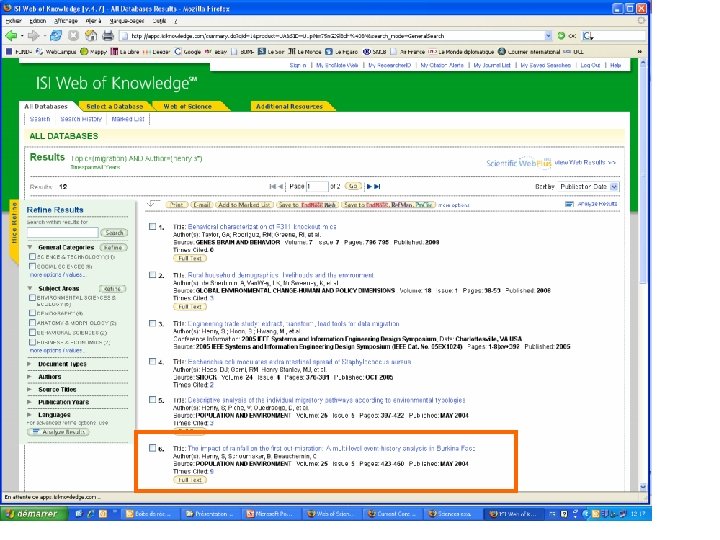Open Le Monde diplomatique bookmark
Viewport: 720px width, 540px height.
tap(461, 52)
